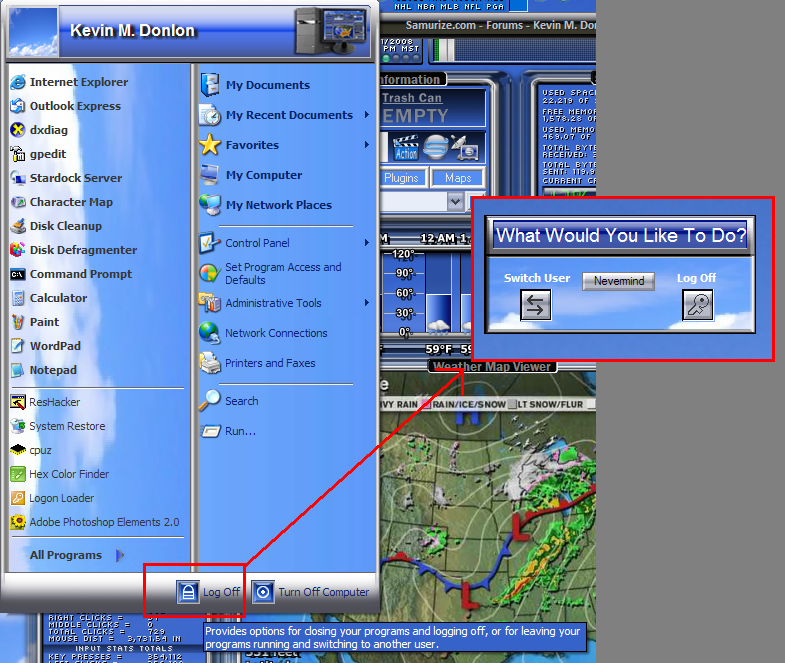Start Disk Cleanup
This screenshot has width=785, height=663.
click(x=56, y=226)
